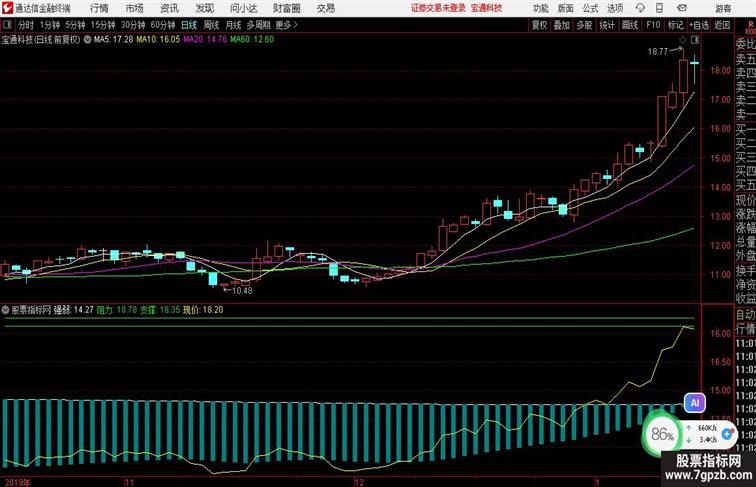The image size is (756, 487).
Task: Click the MA20: 14.76 indicator label
Action: 205,40
